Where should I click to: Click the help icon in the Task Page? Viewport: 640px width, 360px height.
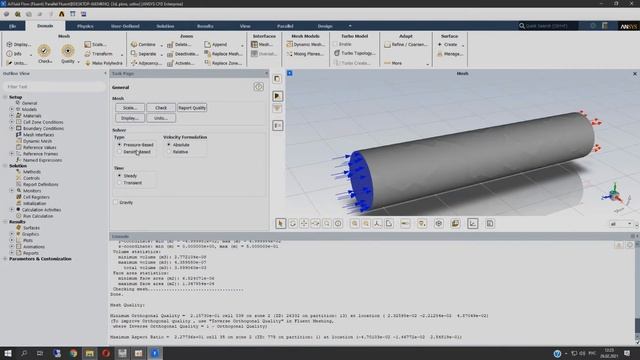(x=258, y=87)
